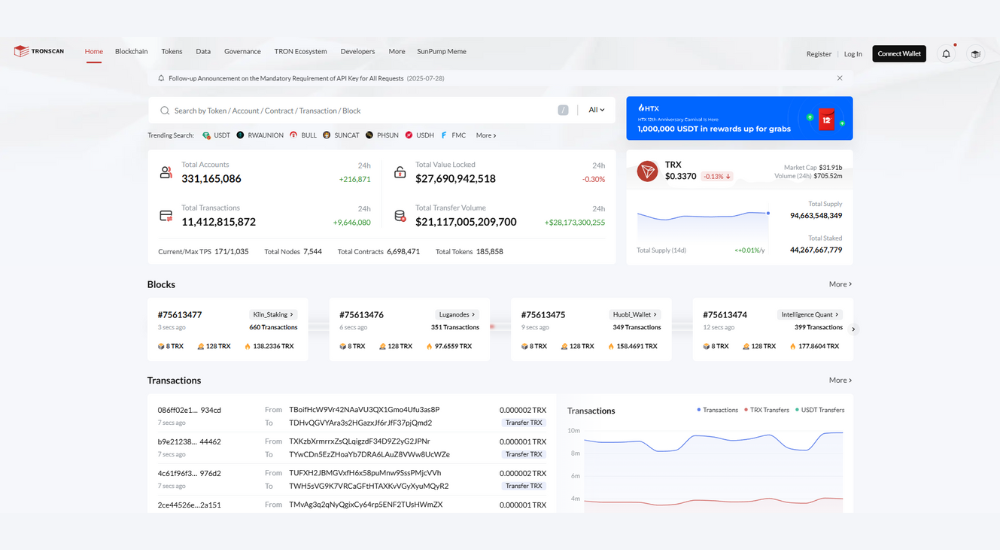Toggle the USDT Transfers chart series

click(x=820, y=410)
